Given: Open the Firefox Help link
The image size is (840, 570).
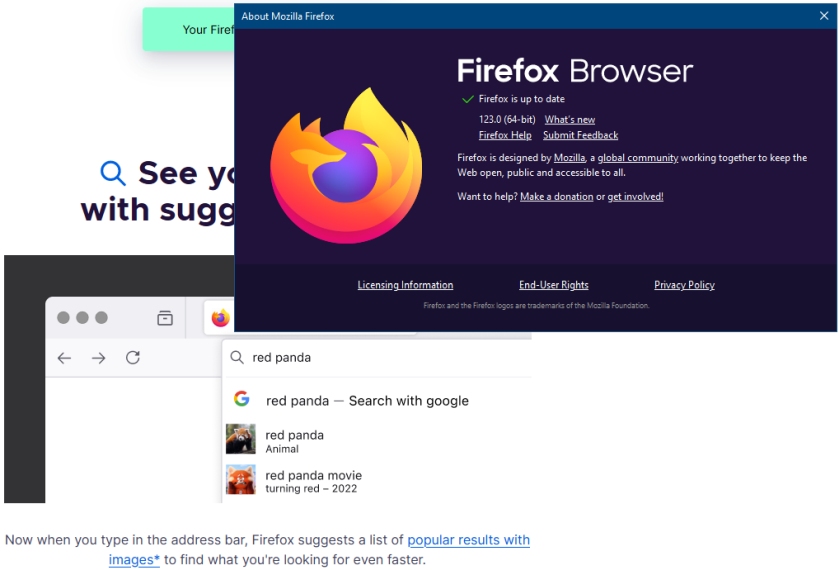Looking at the screenshot, I should pyautogui.click(x=505, y=136).
